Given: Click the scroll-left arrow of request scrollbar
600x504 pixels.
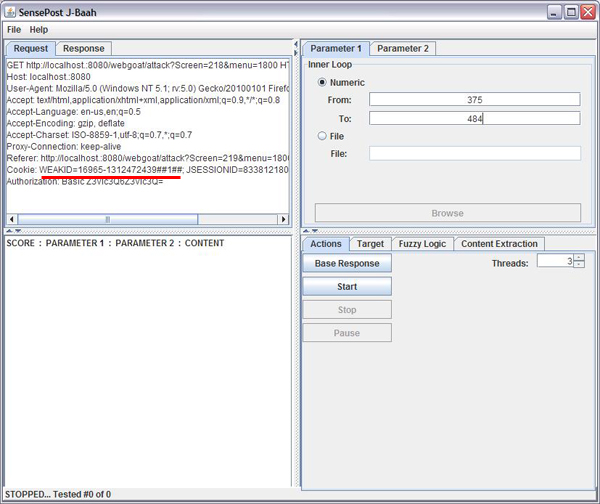Looking at the screenshot, I should [12, 219].
